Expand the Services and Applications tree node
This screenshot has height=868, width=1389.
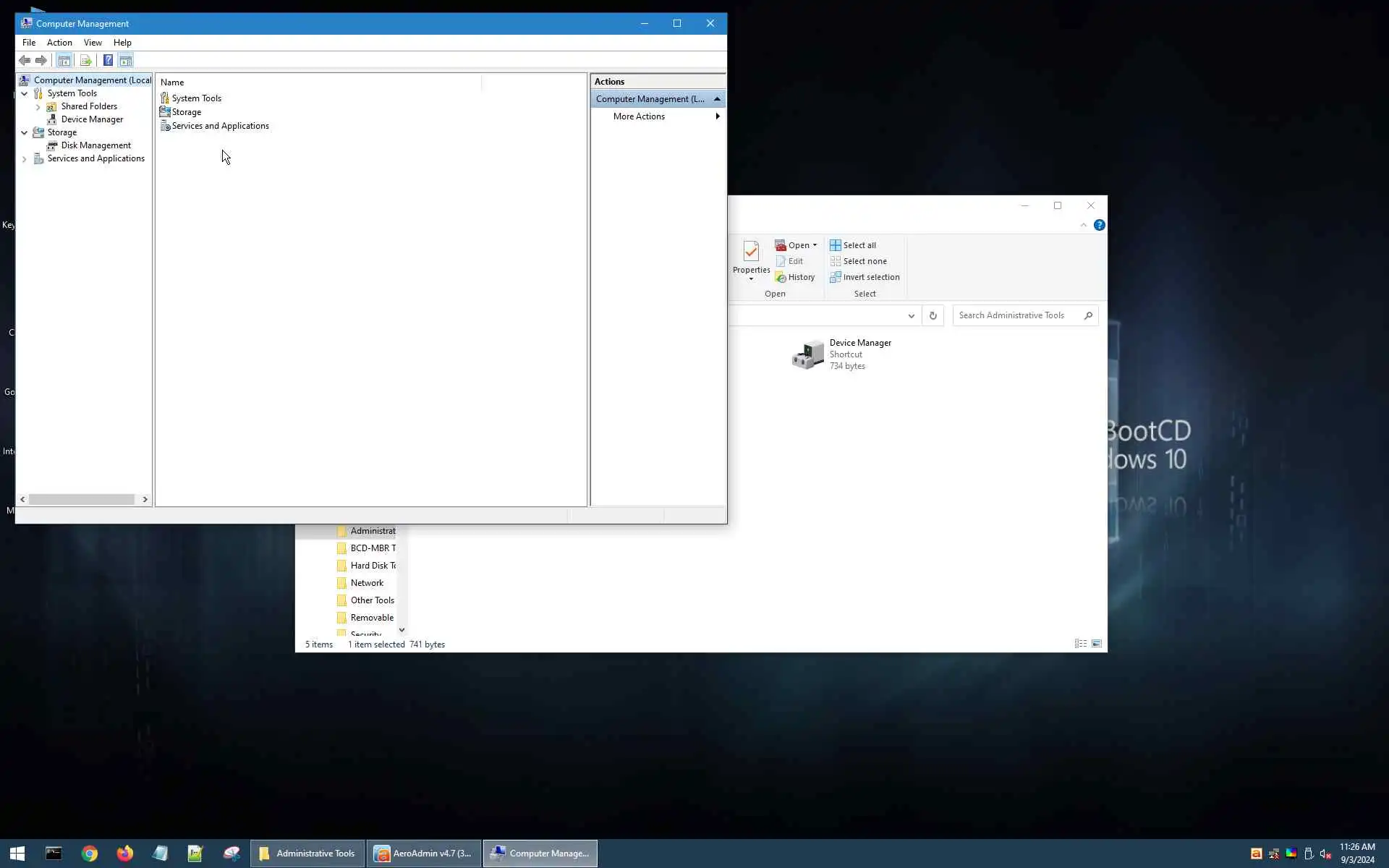pos(25,159)
